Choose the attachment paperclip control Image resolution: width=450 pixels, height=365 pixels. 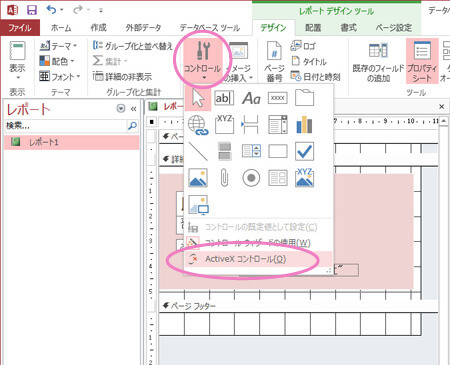click(x=224, y=178)
